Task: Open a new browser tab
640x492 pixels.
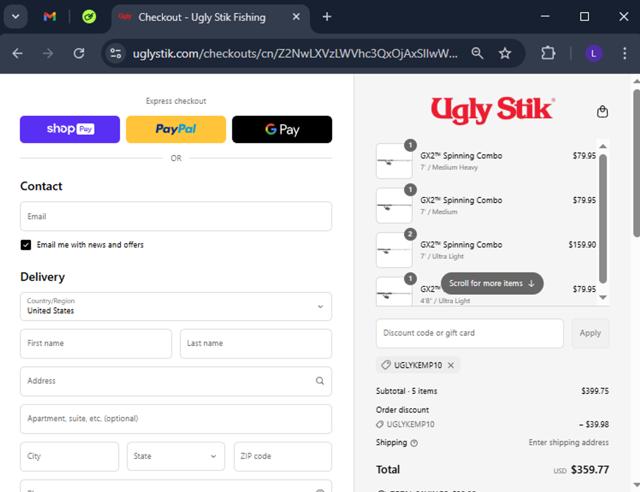Action: click(327, 17)
